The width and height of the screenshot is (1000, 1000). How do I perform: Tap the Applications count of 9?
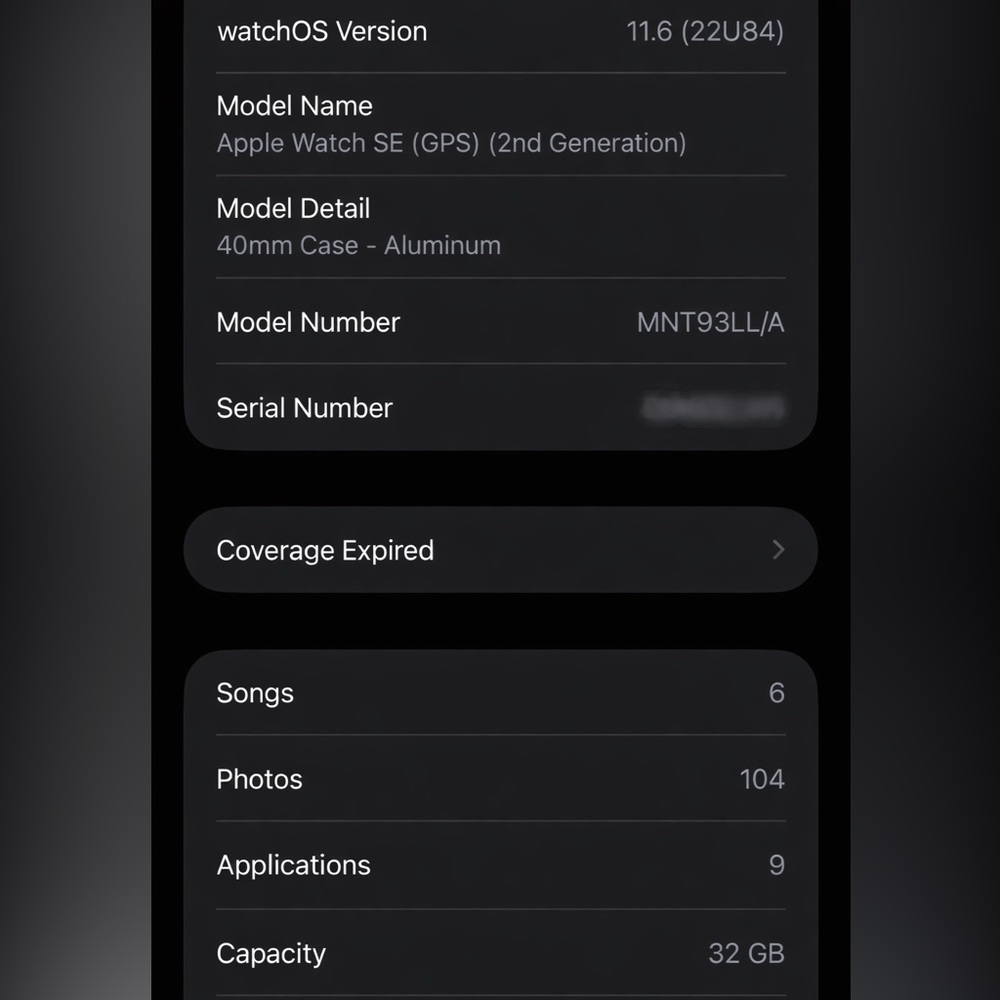776,865
